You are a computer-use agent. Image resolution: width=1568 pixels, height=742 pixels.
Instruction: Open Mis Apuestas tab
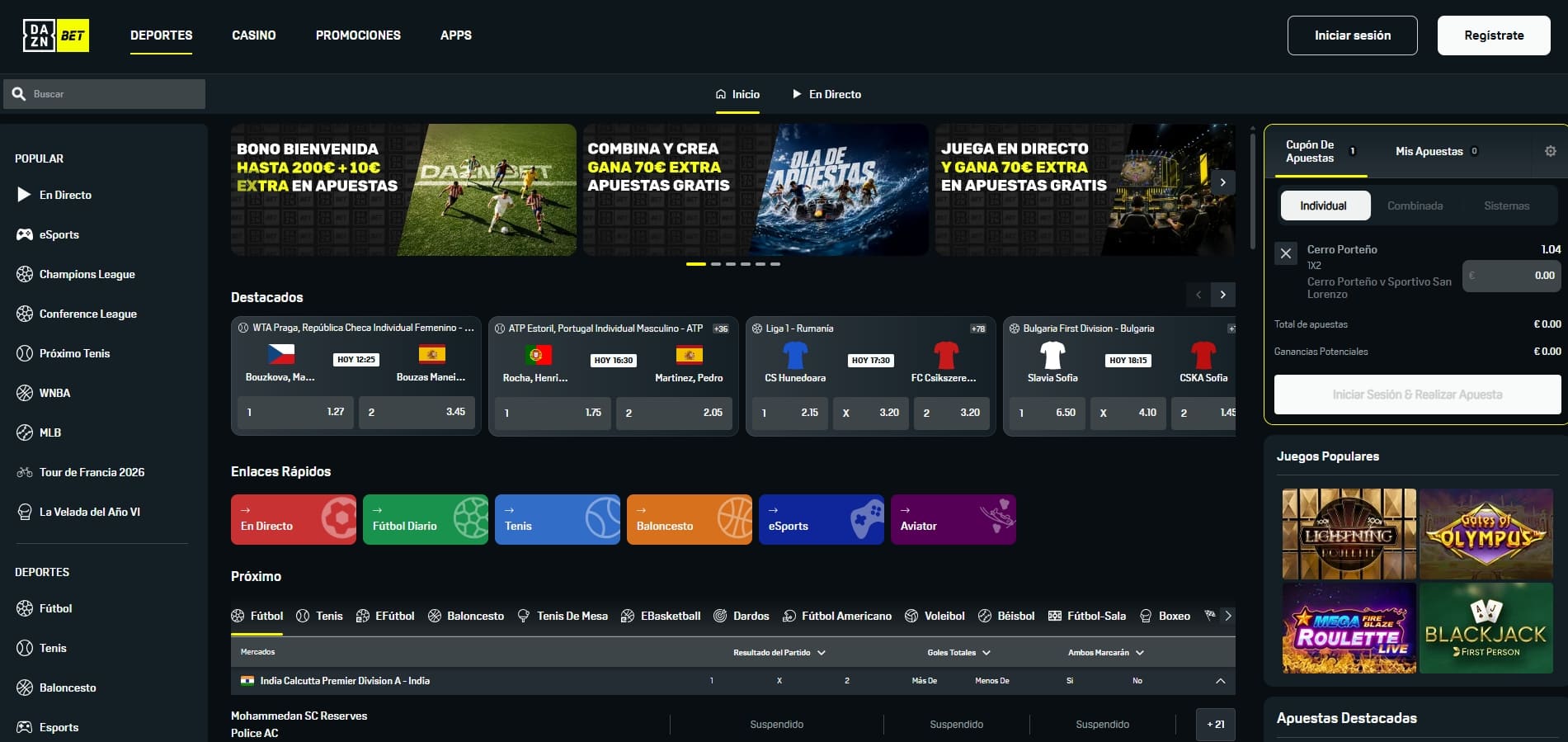[1437, 151]
